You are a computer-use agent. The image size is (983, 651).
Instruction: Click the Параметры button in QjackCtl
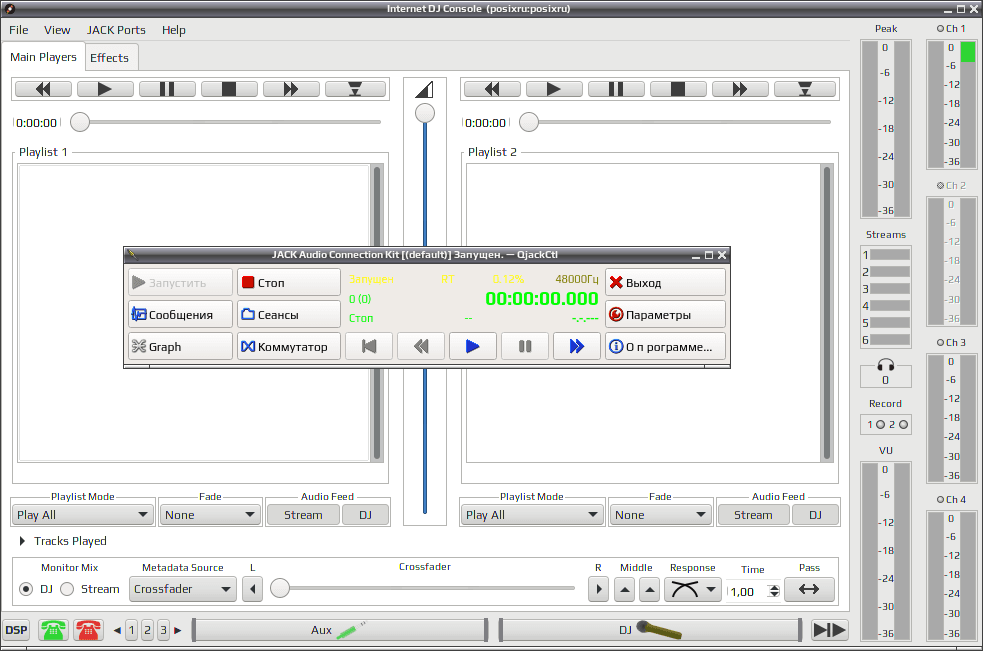(665, 314)
